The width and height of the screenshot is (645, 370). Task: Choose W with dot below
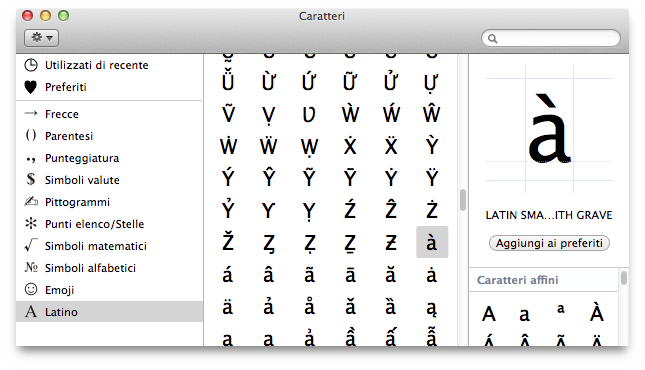point(309,147)
